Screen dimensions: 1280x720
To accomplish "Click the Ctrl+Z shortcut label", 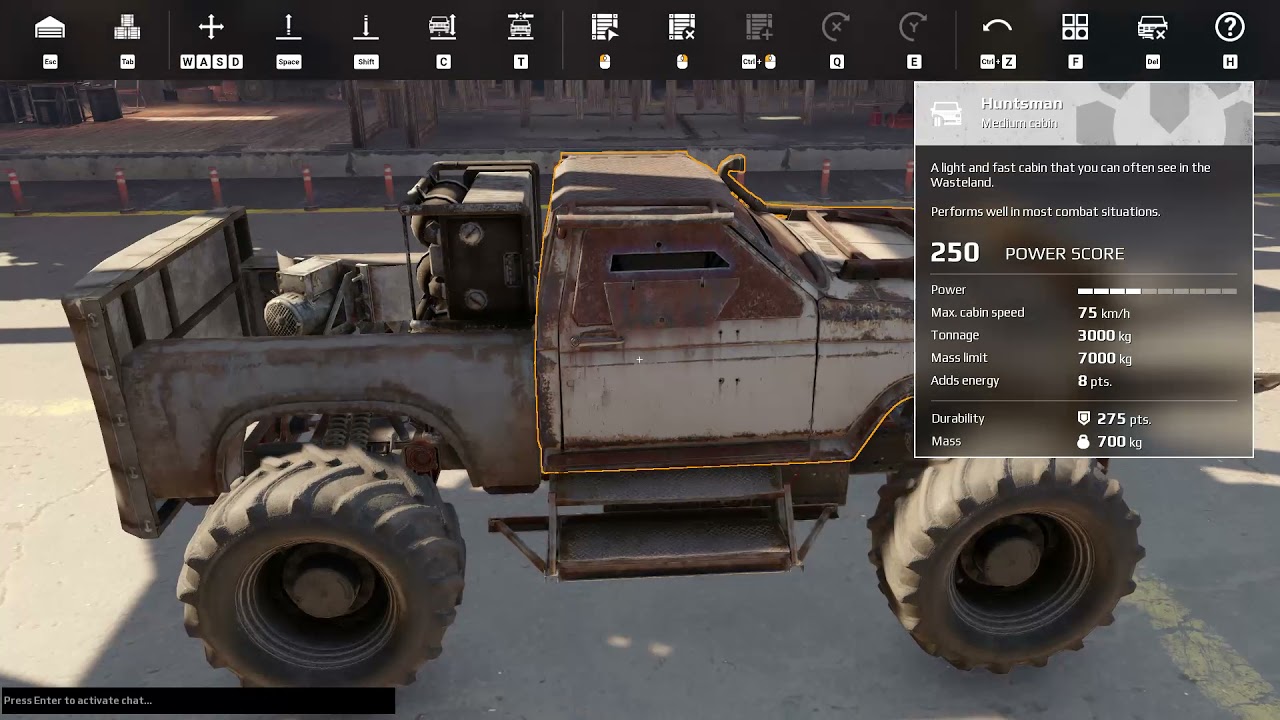I will click(998, 62).
